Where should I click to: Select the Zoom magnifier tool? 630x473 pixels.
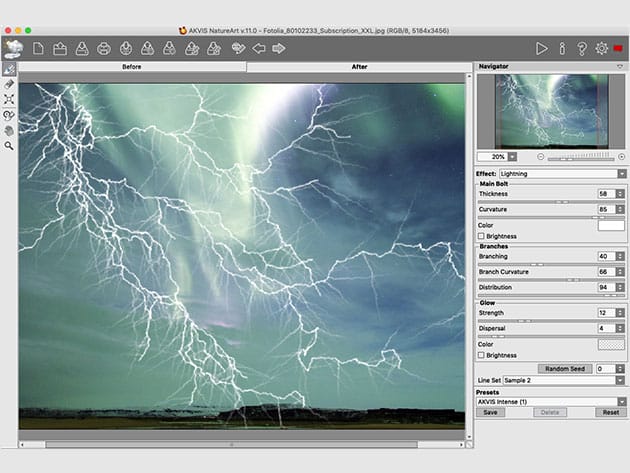click(x=9, y=145)
